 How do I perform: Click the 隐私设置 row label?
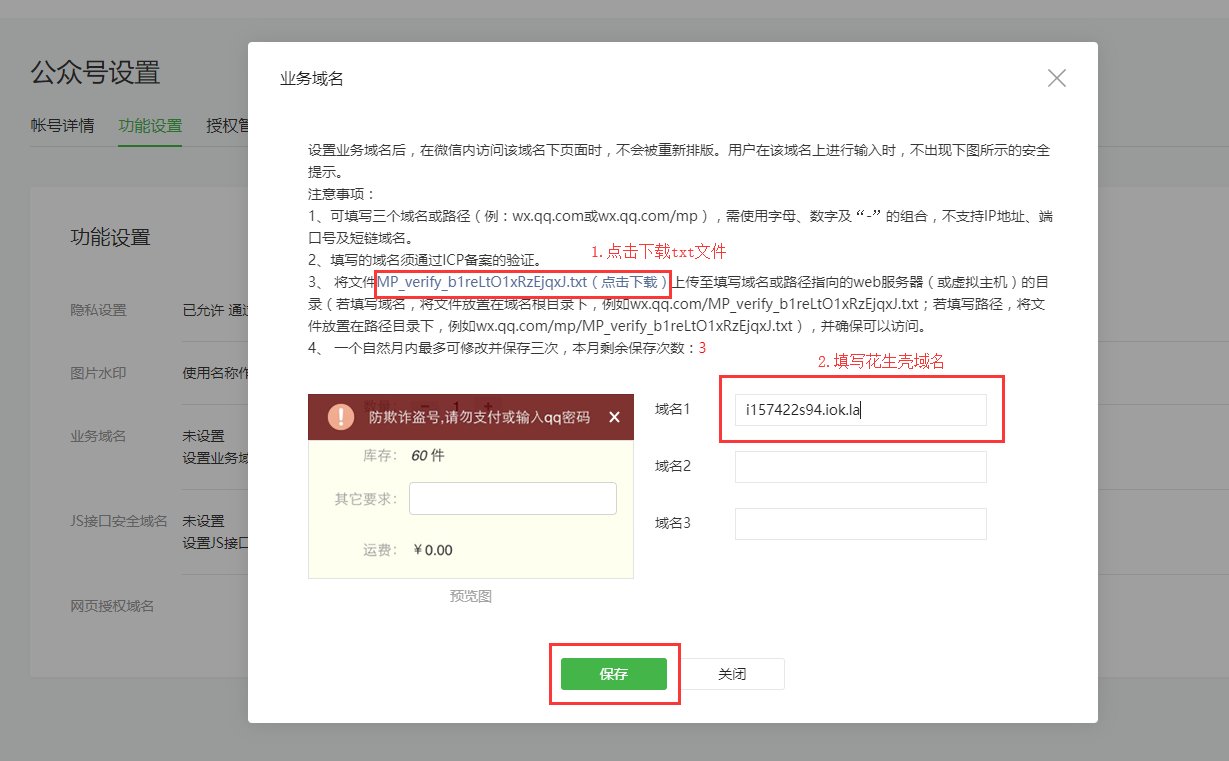pyautogui.click(x=98, y=310)
